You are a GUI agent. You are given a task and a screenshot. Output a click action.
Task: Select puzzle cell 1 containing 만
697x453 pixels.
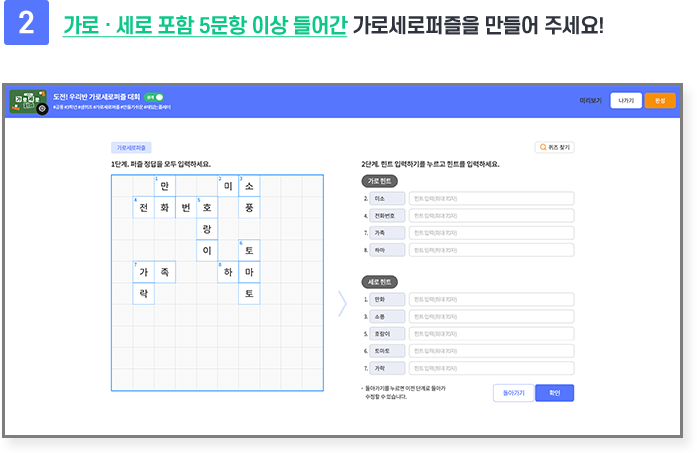(165, 186)
